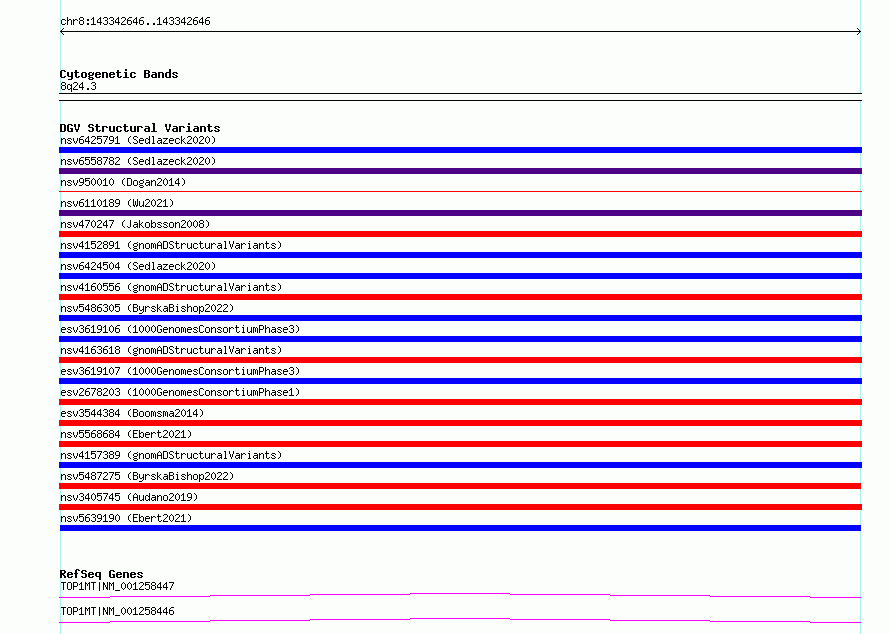Image resolution: width=890 pixels, height=634 pixels.
Task: Click the red bar under nsv470247
Action: coord(460,234)
